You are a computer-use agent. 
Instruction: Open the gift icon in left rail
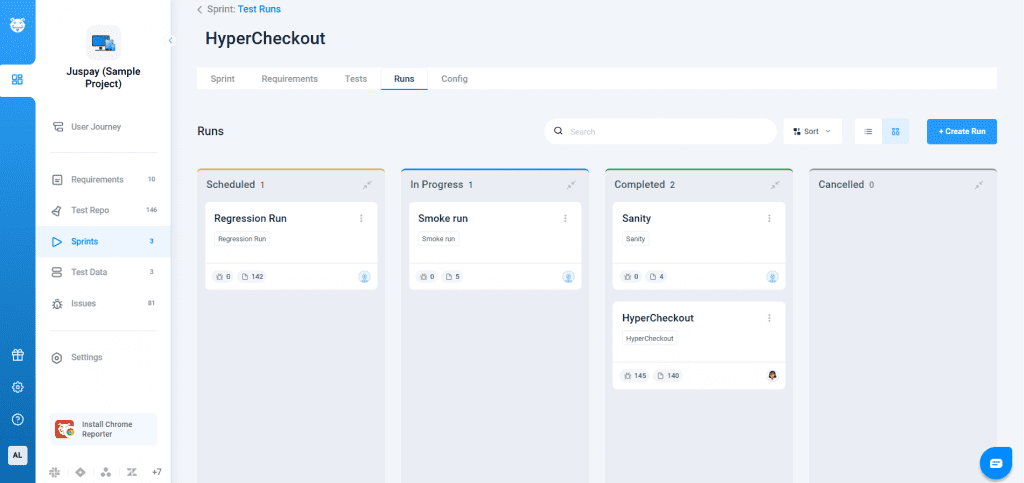tap(17, 355)
